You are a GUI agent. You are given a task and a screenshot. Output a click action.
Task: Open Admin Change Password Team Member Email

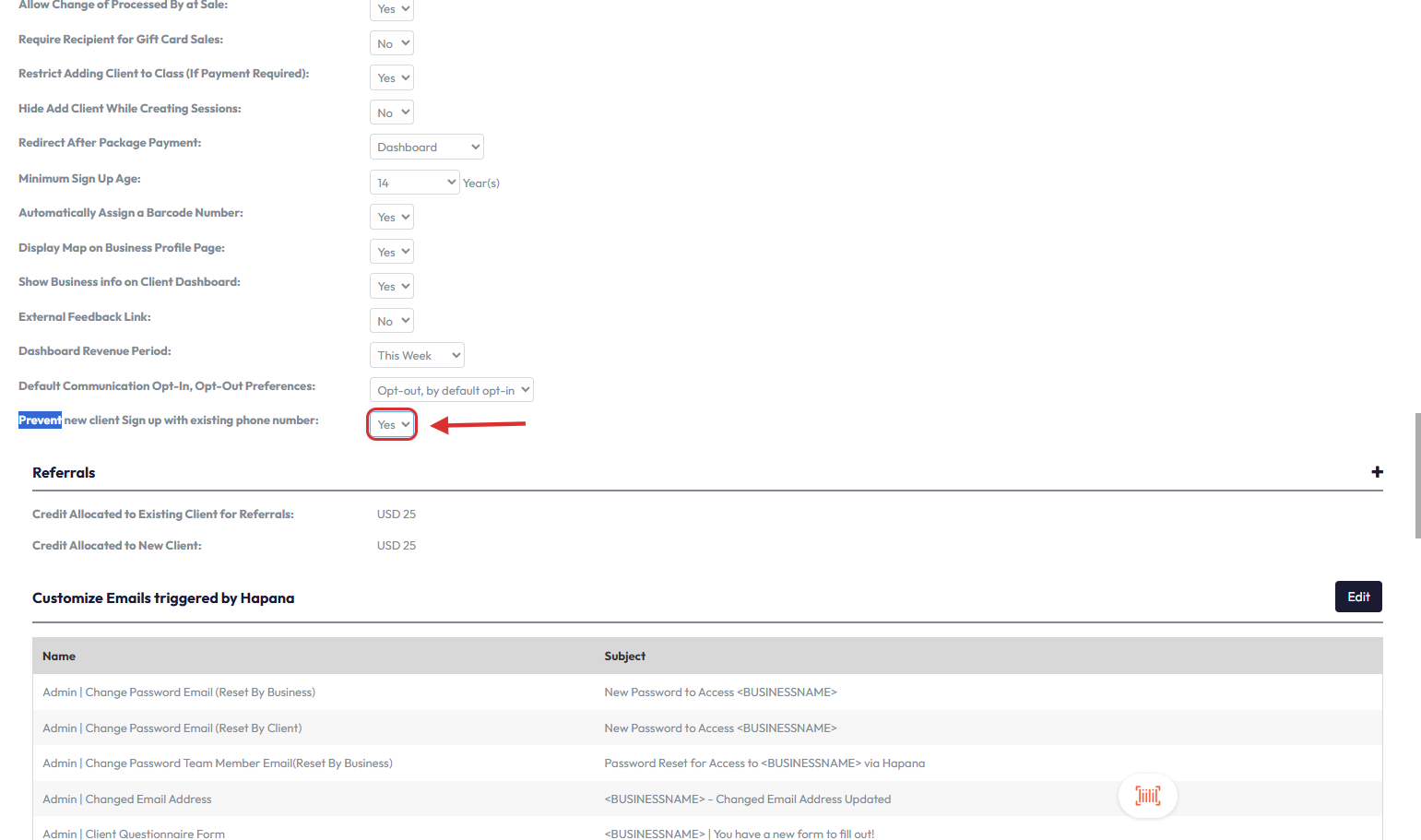click(x=218, y=763)
